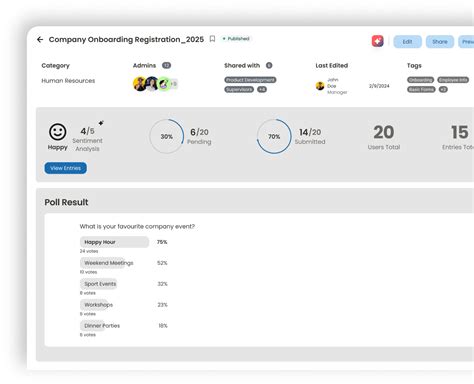Viewport: 474px width, 384px height.
Task: Click the Poll Result heading
Action: (66, 202)
